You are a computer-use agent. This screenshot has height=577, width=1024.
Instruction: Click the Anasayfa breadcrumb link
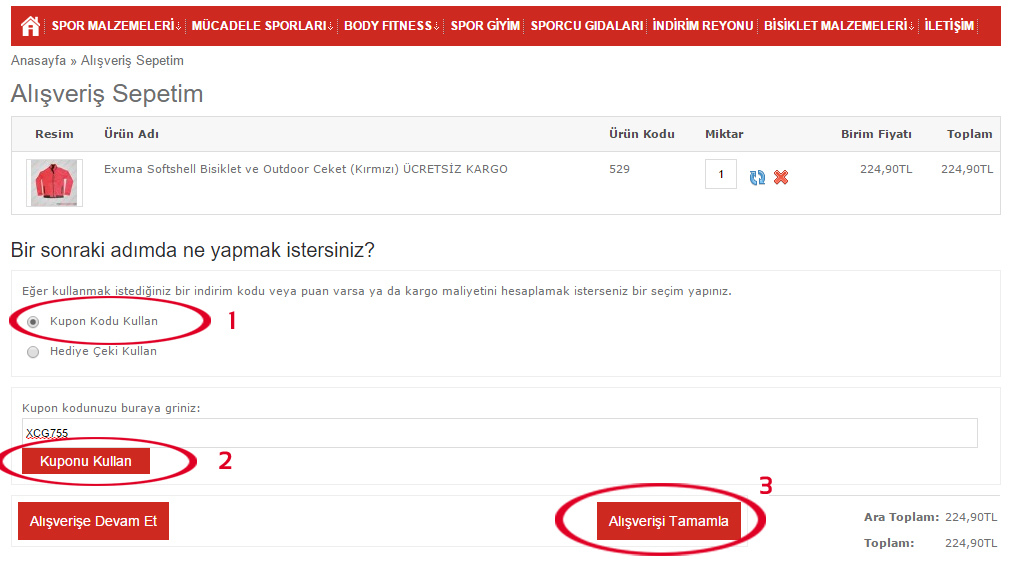38,61
